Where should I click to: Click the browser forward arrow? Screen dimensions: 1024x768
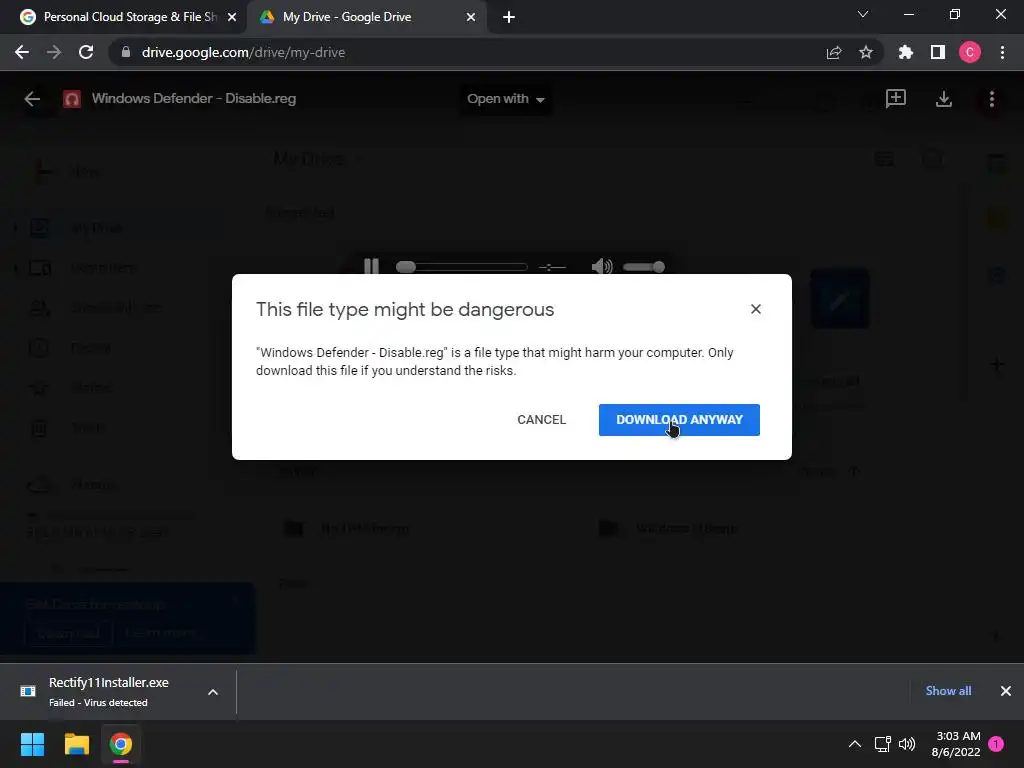pyautogui.click(x=54, y=52)
